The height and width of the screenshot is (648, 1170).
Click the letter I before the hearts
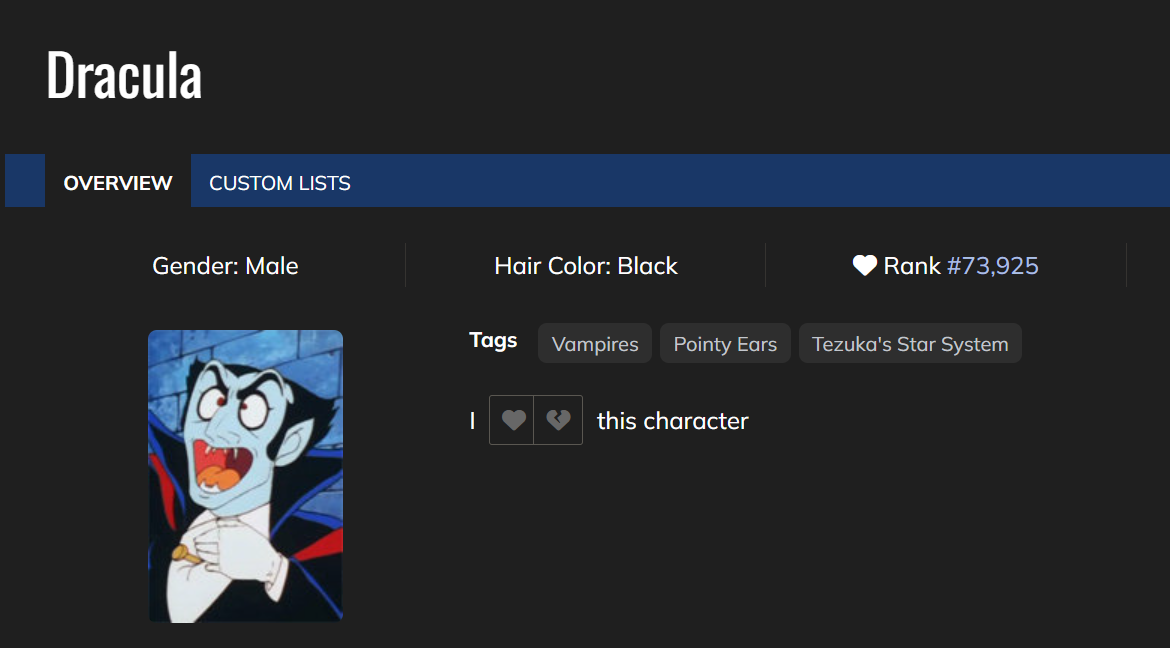pyautogui.click(x=472, y=421)
